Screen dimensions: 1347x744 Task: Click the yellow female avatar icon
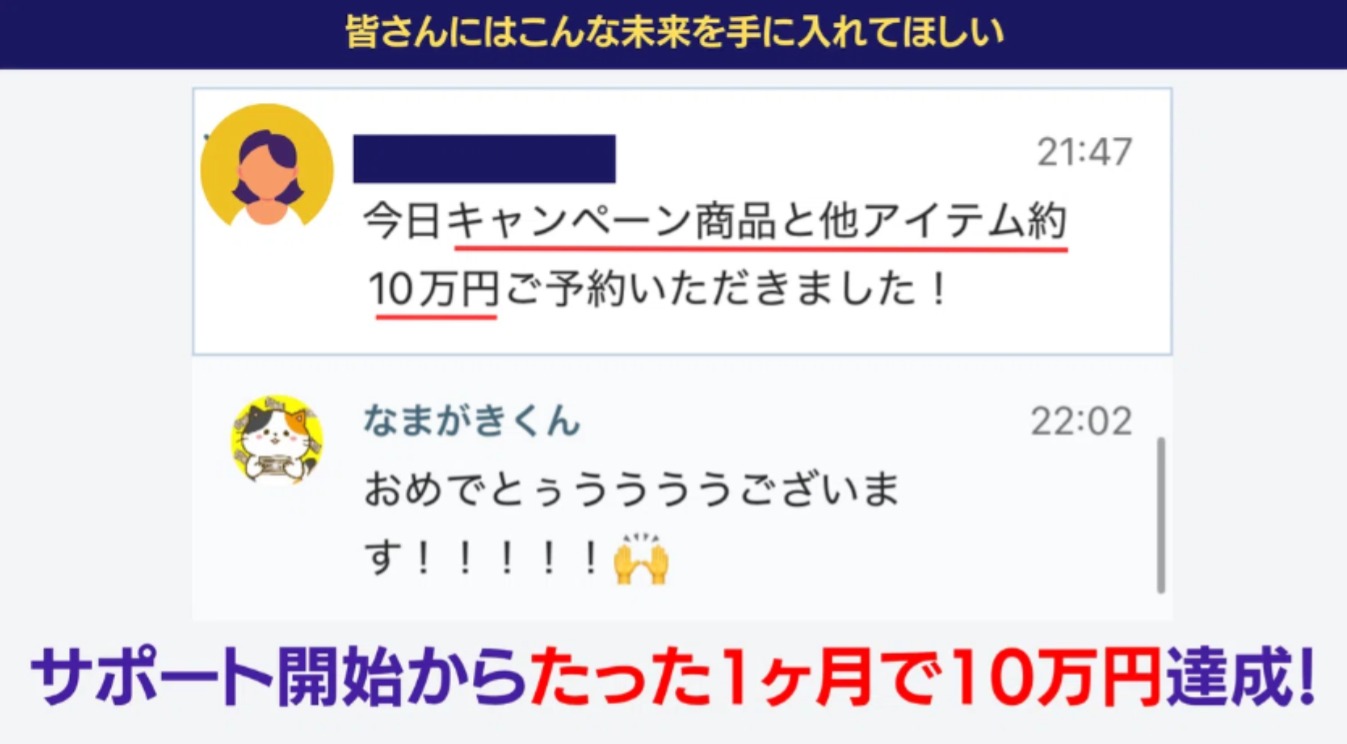click(266, 165)
